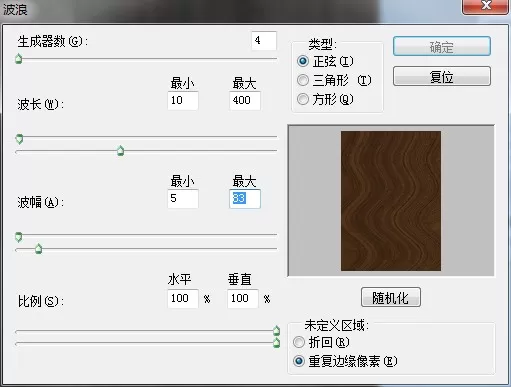Click the 生成器数 slider handle
The width and height of the screenshot is (511, 387).
19,59
